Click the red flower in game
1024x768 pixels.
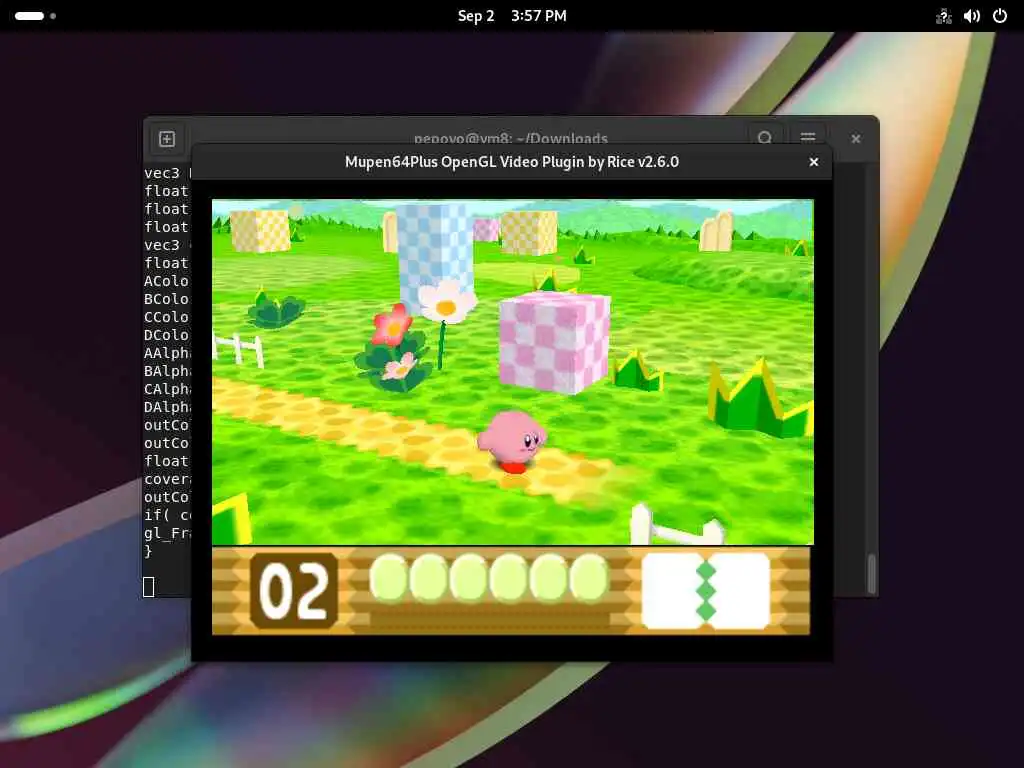tap(392, 325)
